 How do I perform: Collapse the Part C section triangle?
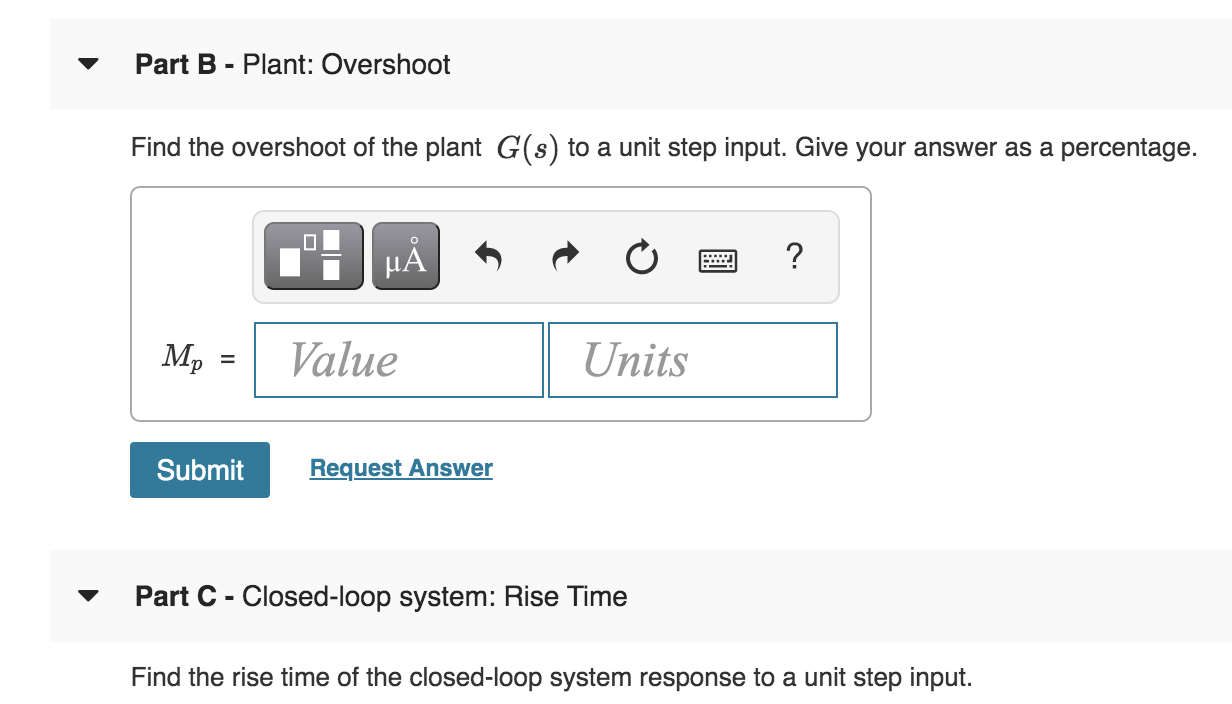[88, 598]
